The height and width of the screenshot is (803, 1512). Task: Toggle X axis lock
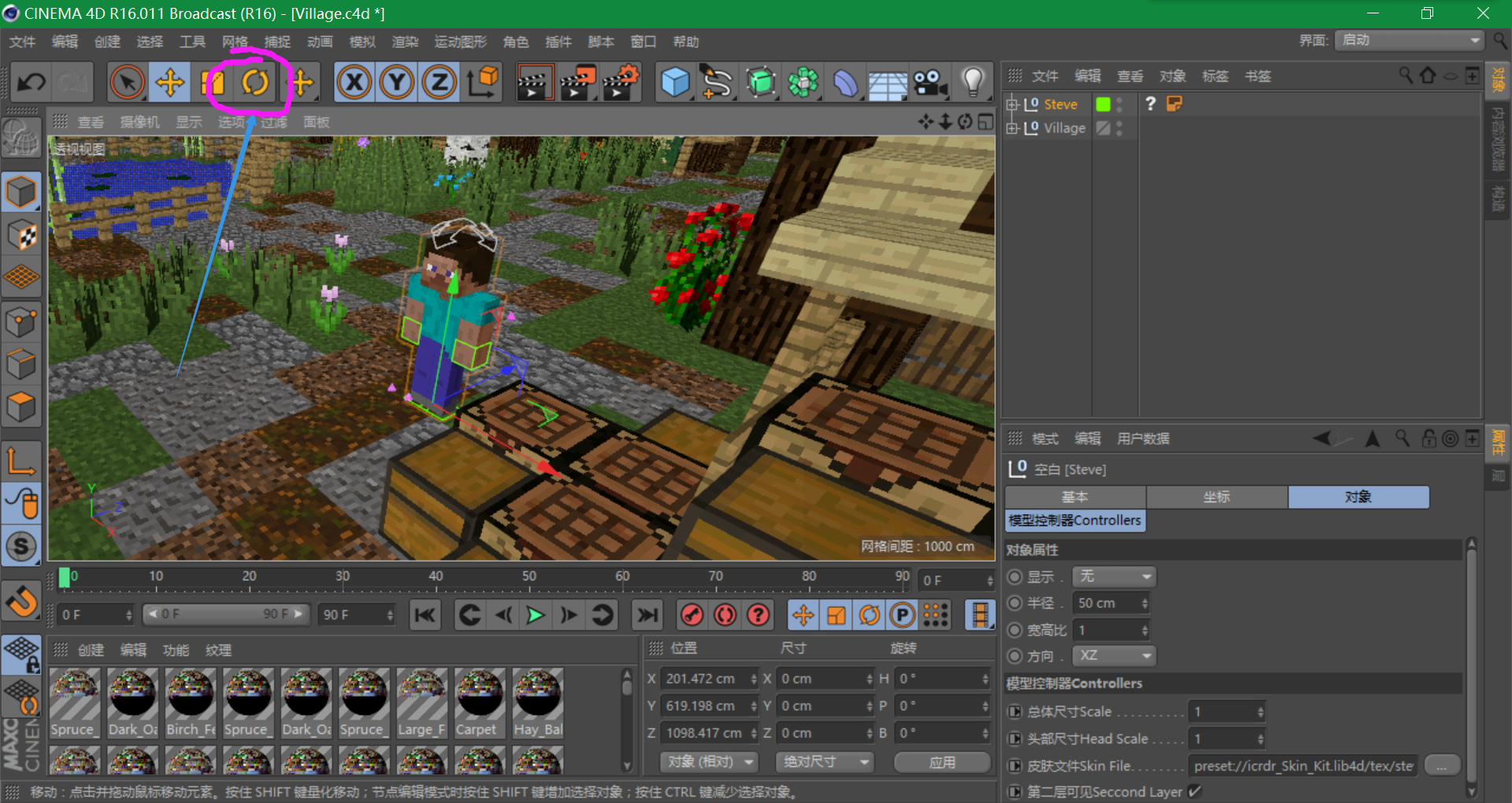coord(354,82)
